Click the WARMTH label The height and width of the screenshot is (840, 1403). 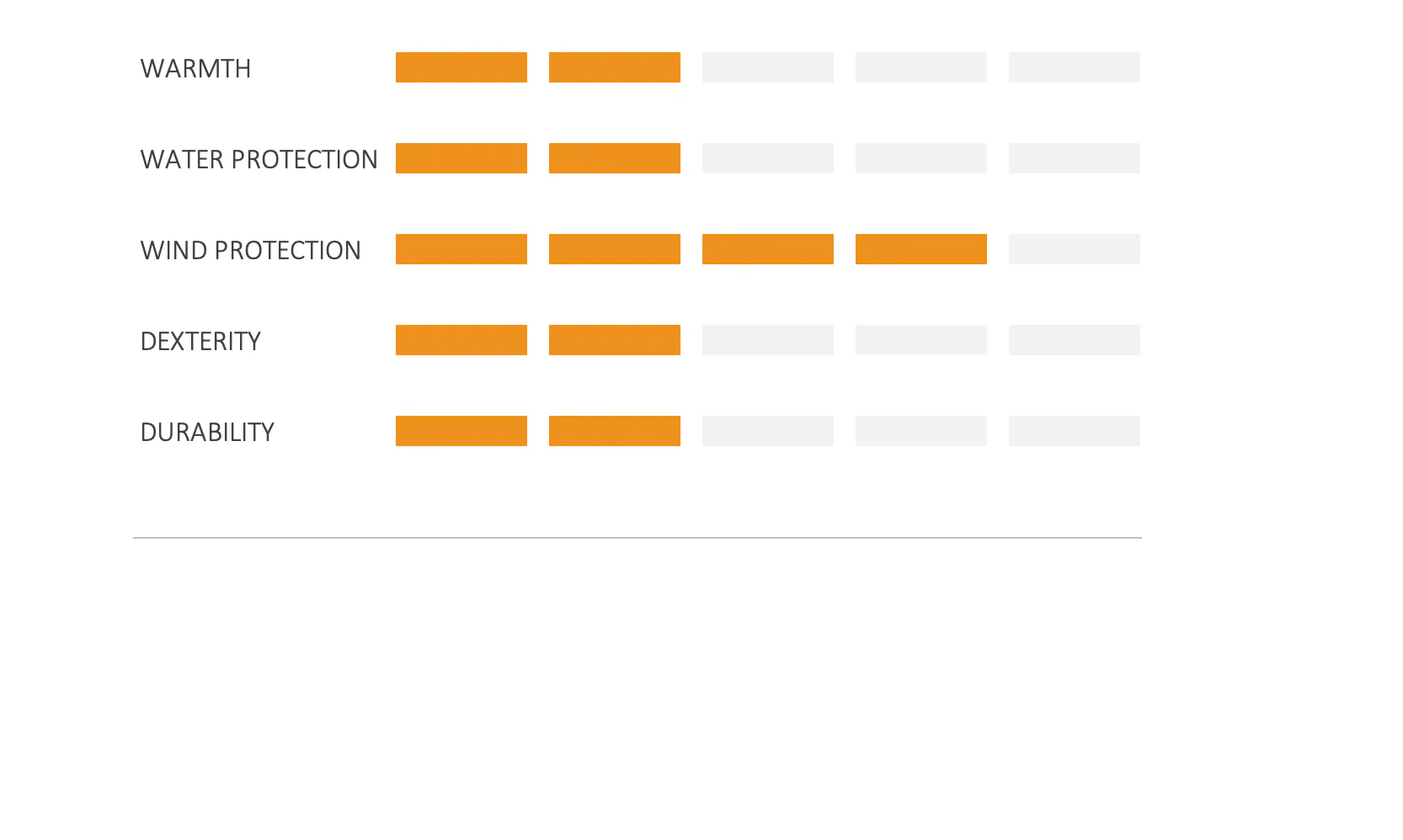195,68
